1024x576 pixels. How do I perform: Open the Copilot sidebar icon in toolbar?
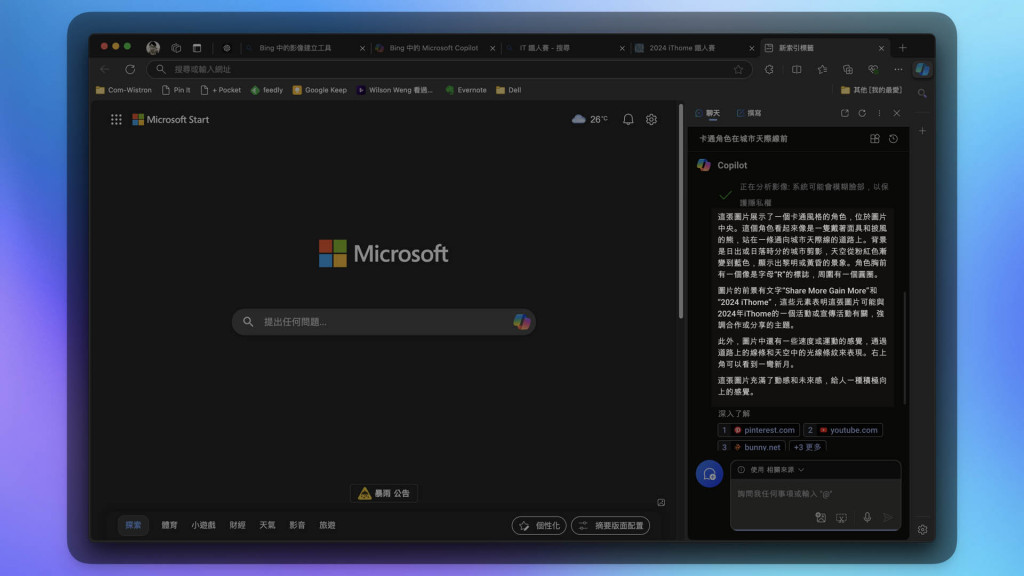[922, 69]
